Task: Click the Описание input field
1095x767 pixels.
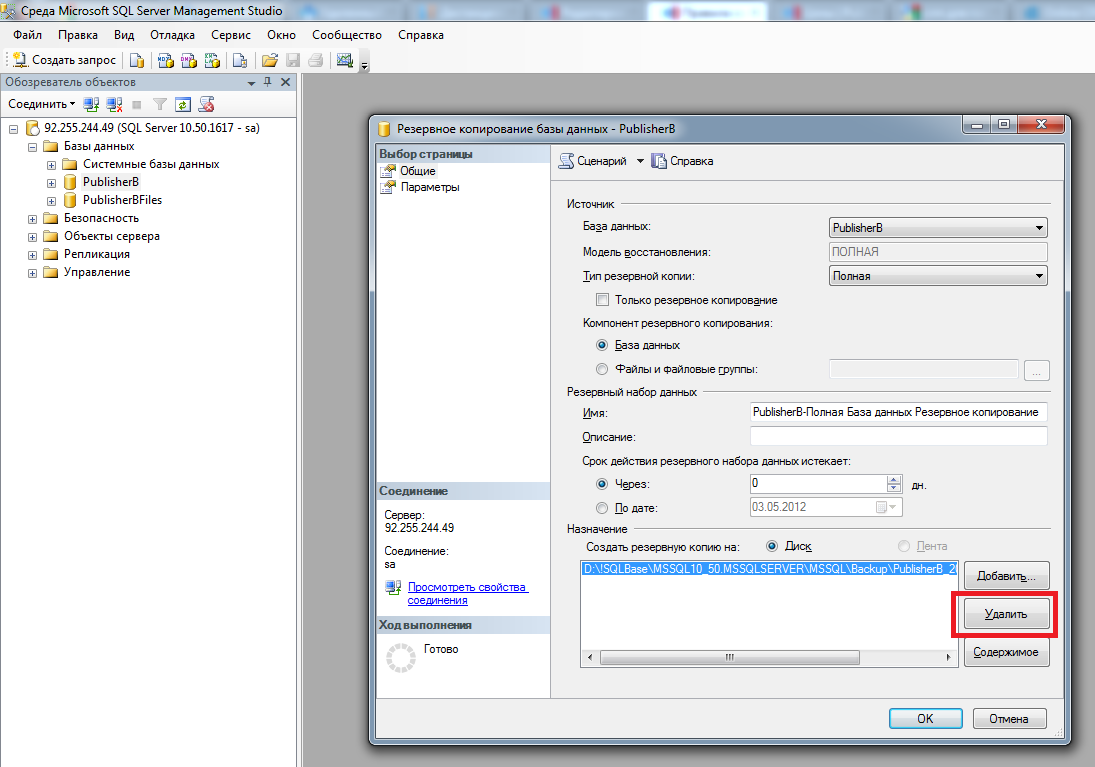Action: click(899, 436)
